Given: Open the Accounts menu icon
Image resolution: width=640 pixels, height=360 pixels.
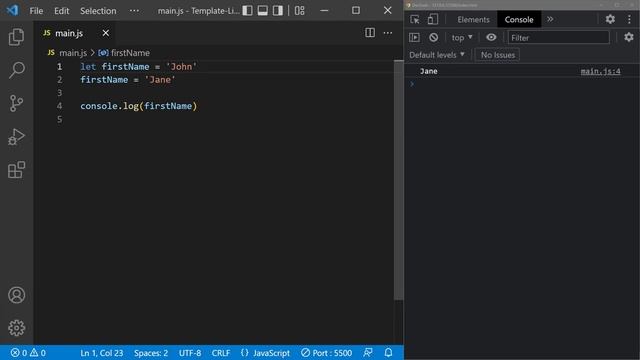Looking at the screenshot, I should point(16,295).
